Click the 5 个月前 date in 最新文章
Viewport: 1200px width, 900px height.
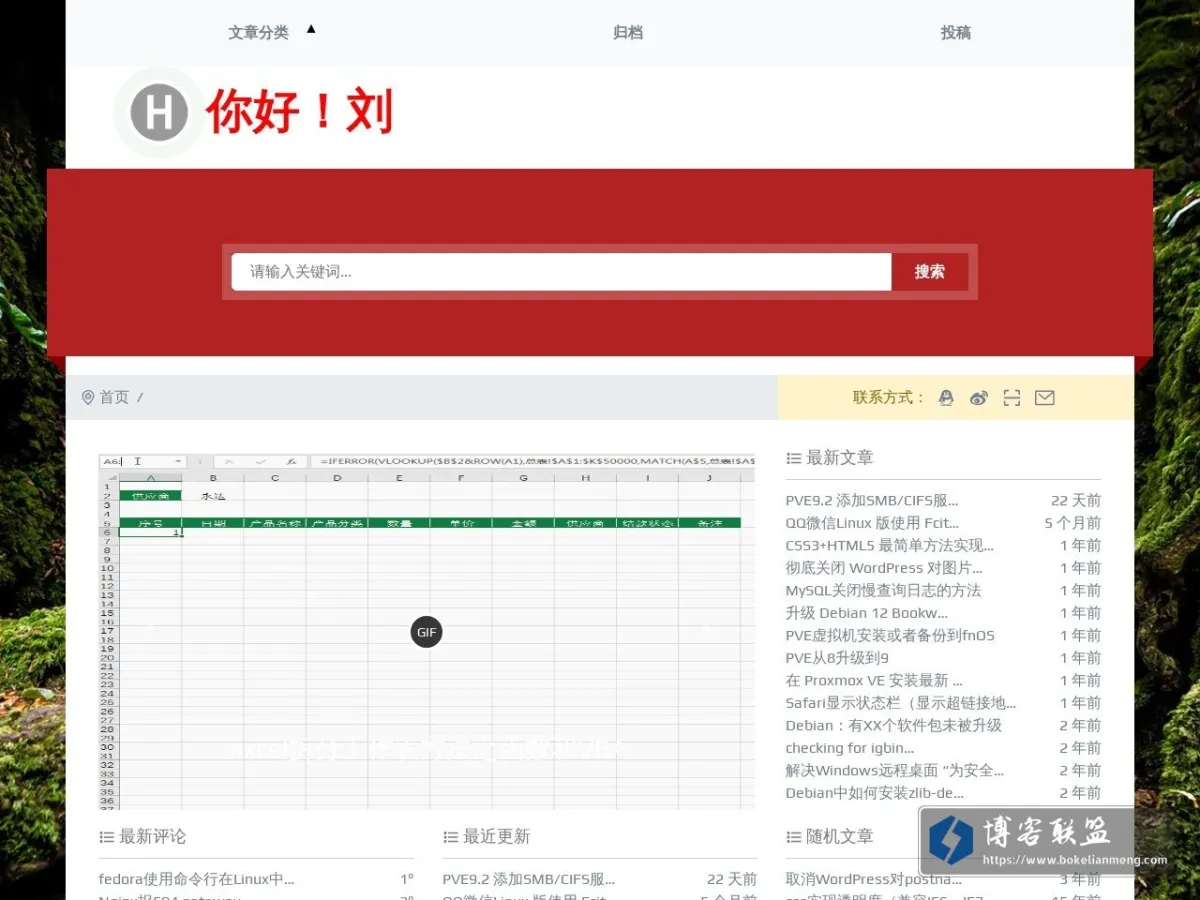(x=1073, y=523)
